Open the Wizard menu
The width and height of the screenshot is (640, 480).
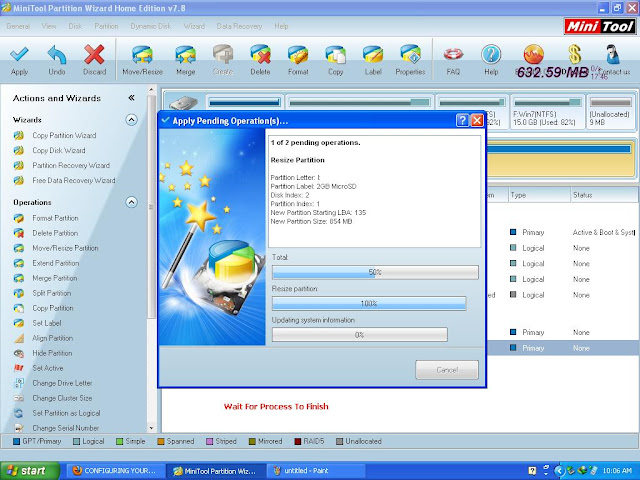click(x=194, y=26)
